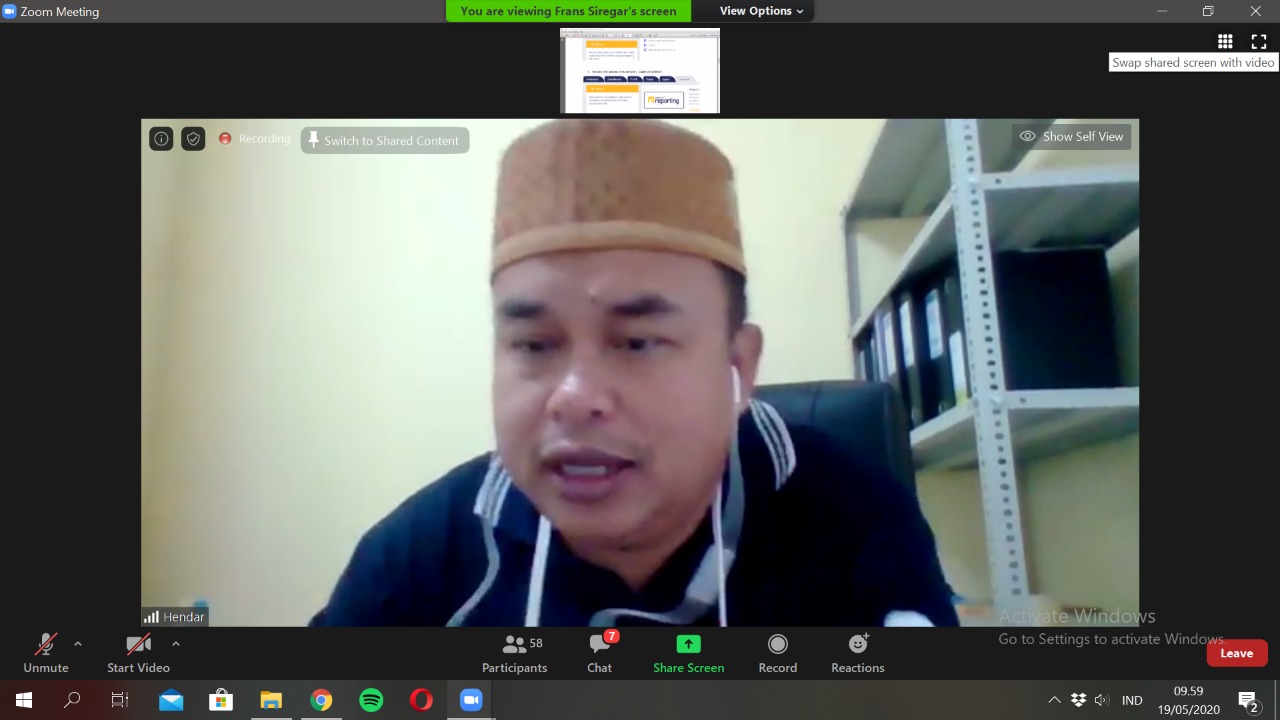Click the shared screen thumbnail

point(640,70)
